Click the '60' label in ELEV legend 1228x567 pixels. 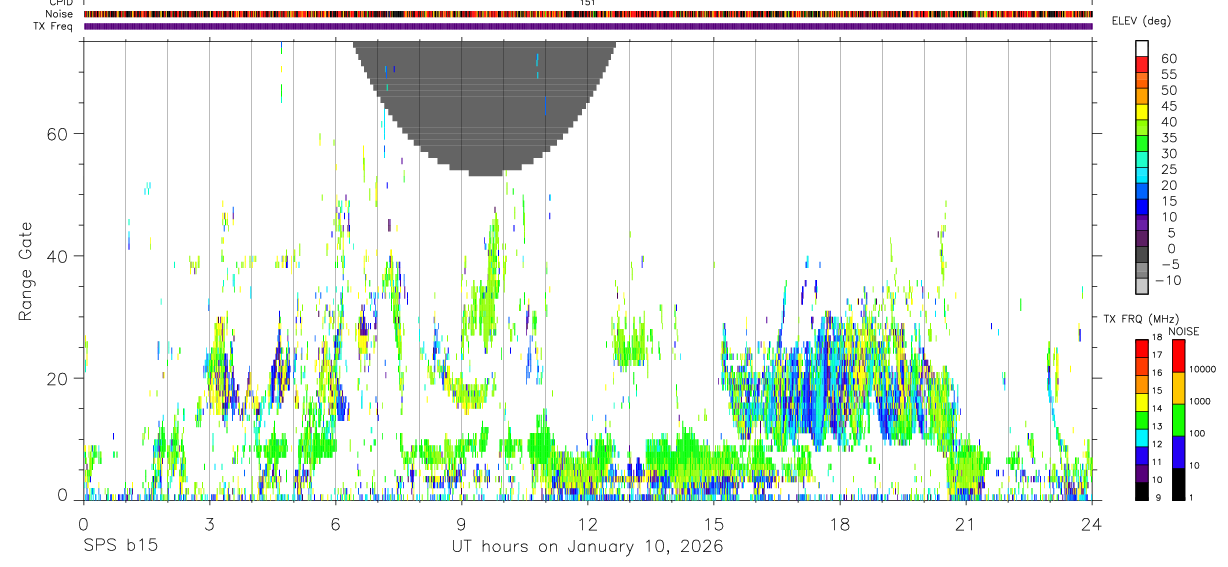1168,59
